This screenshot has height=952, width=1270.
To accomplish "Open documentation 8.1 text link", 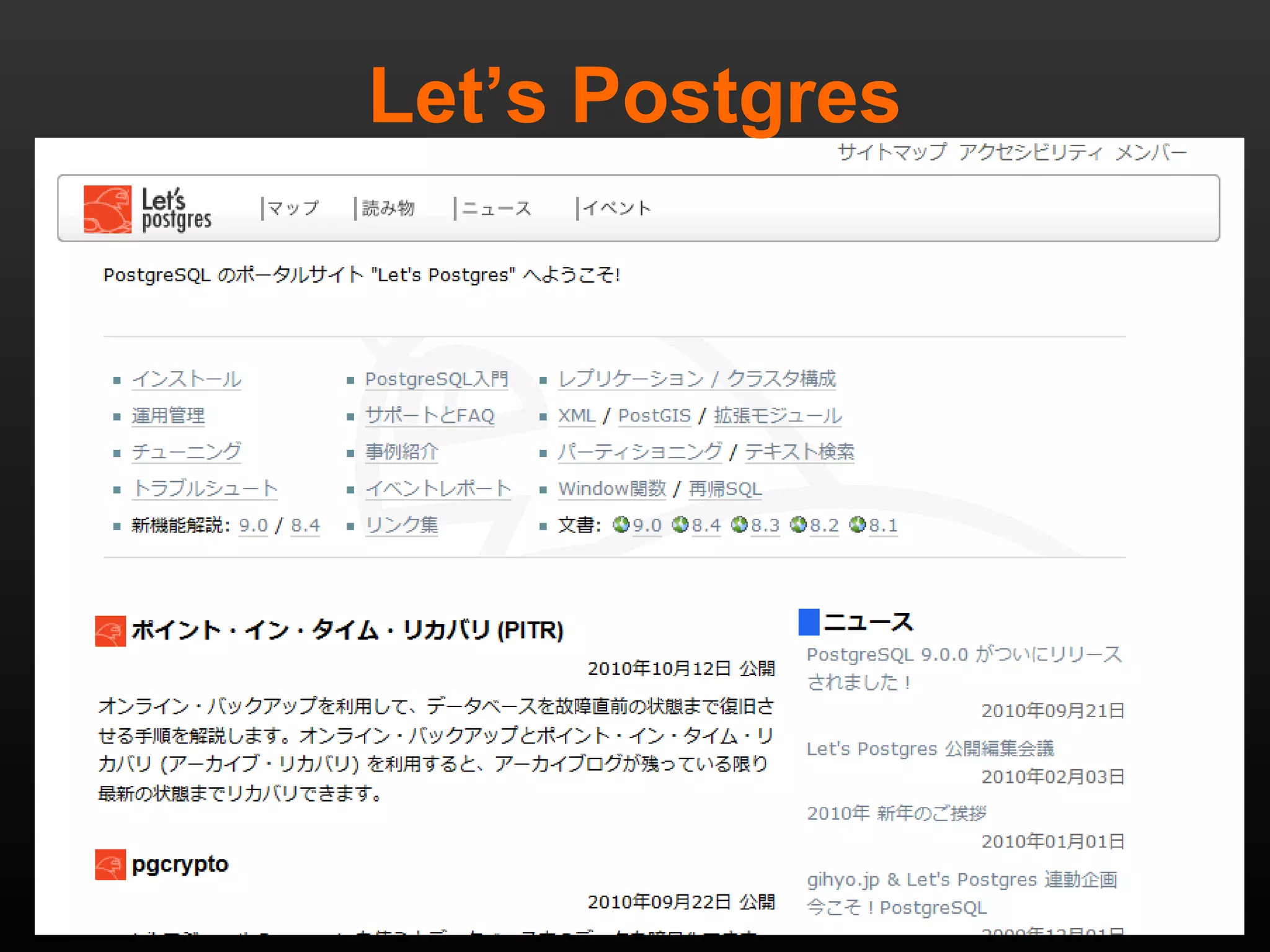I will tap(883, 526).
